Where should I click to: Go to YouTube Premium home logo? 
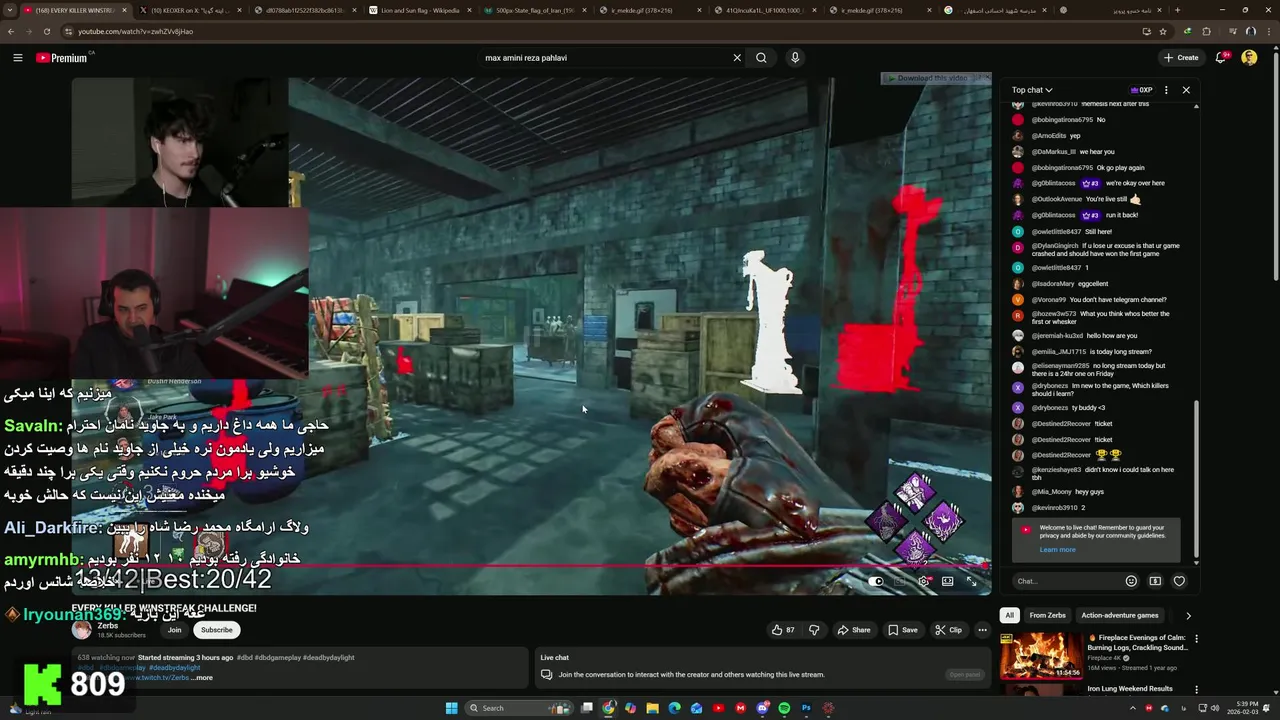tap(62, 58)
